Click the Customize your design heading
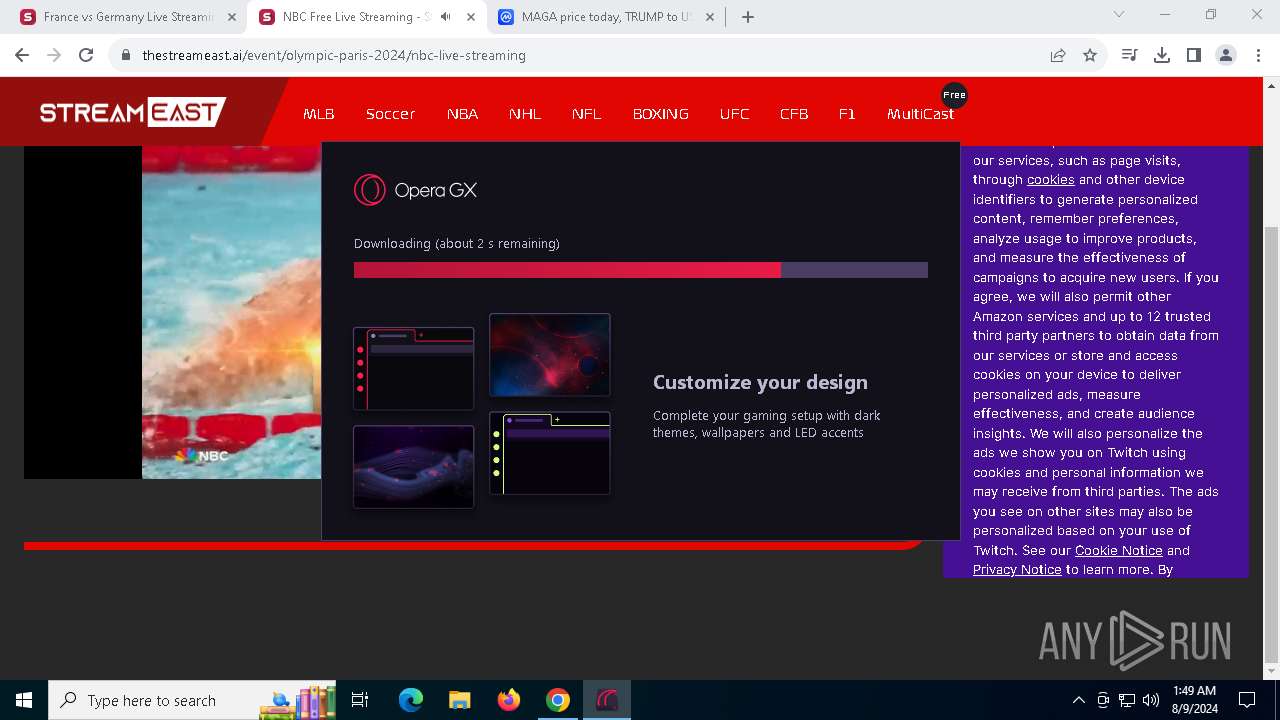1280x720 pixels. tap(760, 382)
